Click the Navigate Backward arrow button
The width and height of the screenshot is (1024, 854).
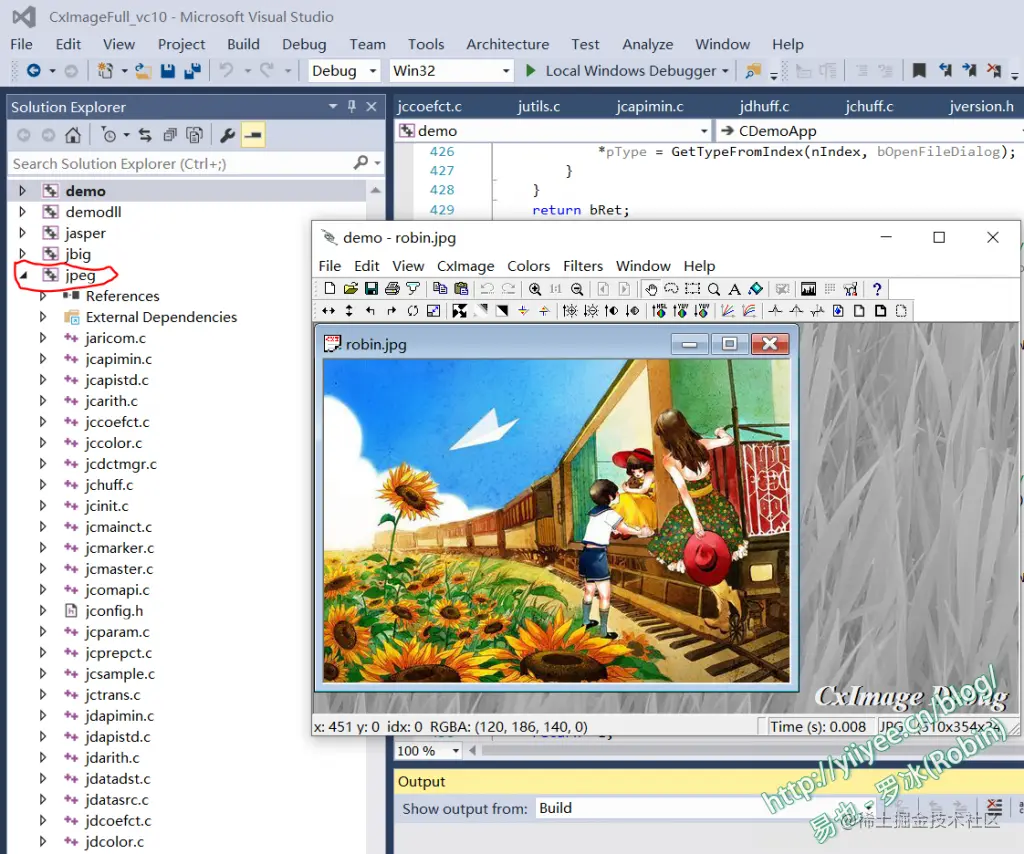34,71
